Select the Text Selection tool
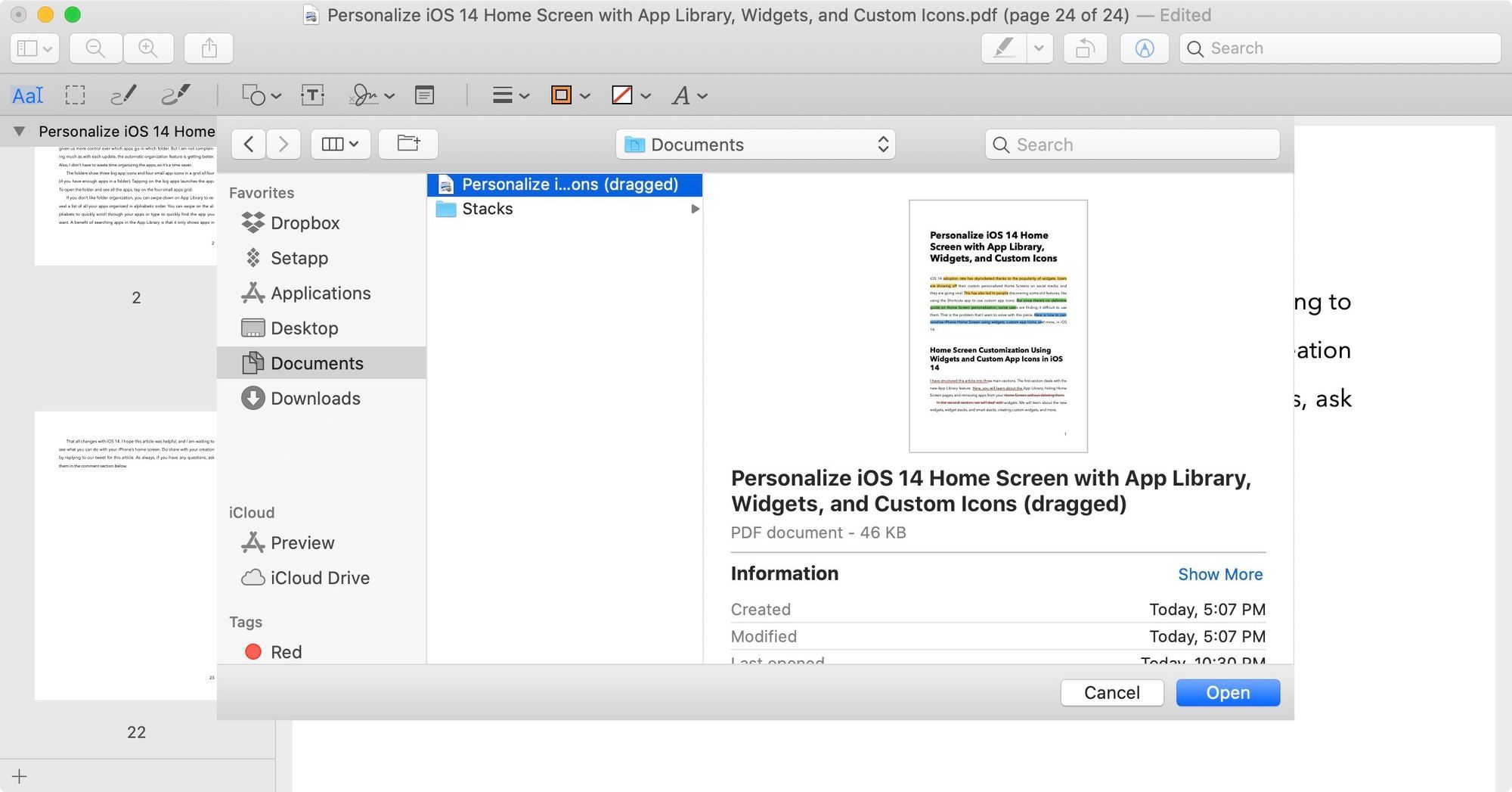1512x792 pixels. click(x=27, y=95)
